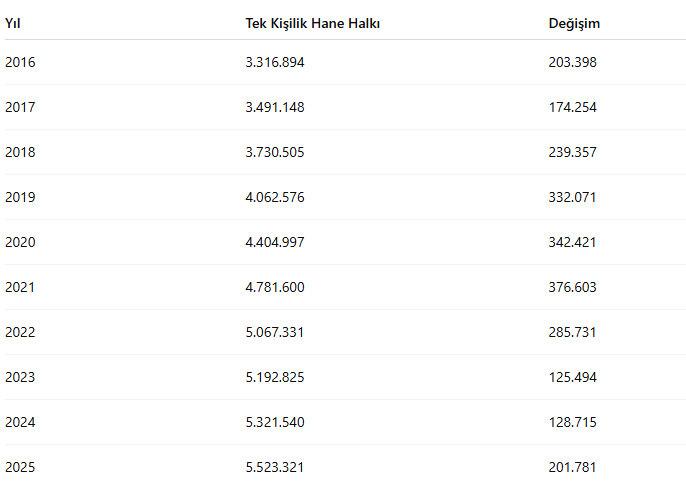Click the household value 3.316.894
The height and width of the screenshot is (502, 686).
(x=275, y=62)
